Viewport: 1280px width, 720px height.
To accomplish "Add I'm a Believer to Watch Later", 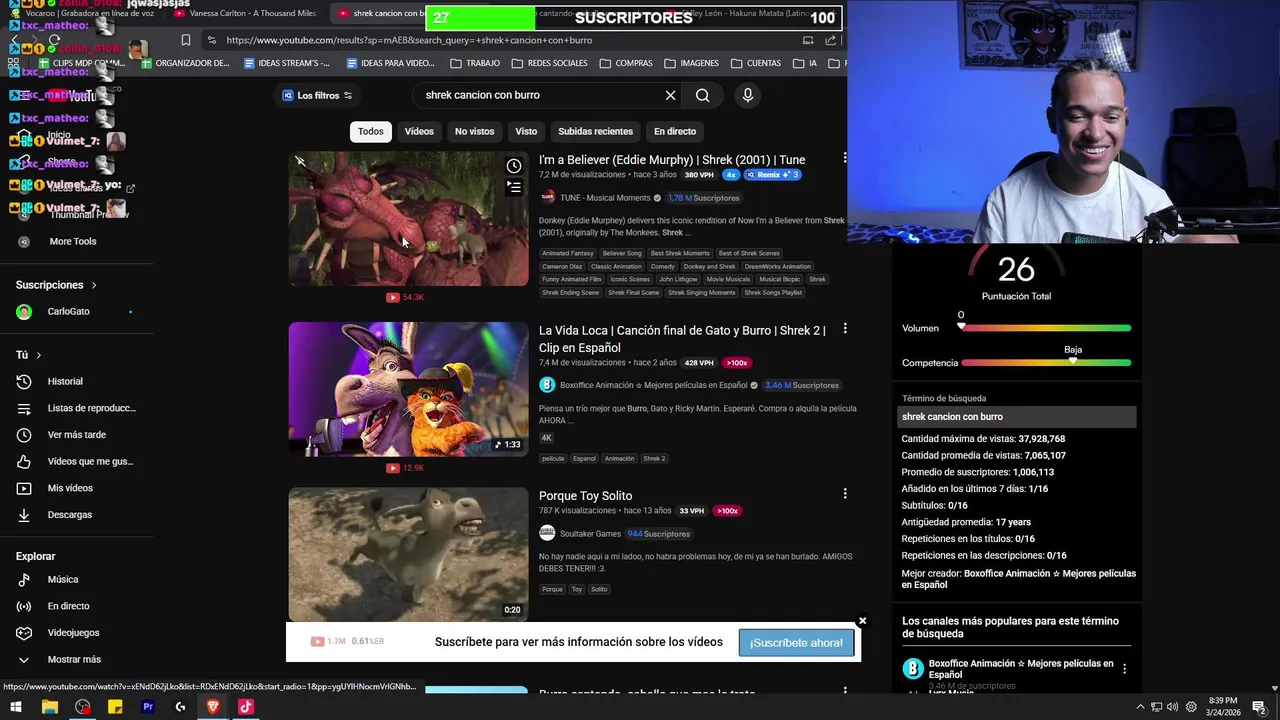I will 514,166.
